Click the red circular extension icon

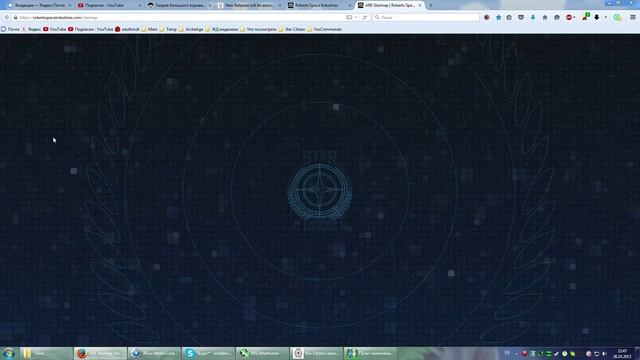[x=487, y=18]
